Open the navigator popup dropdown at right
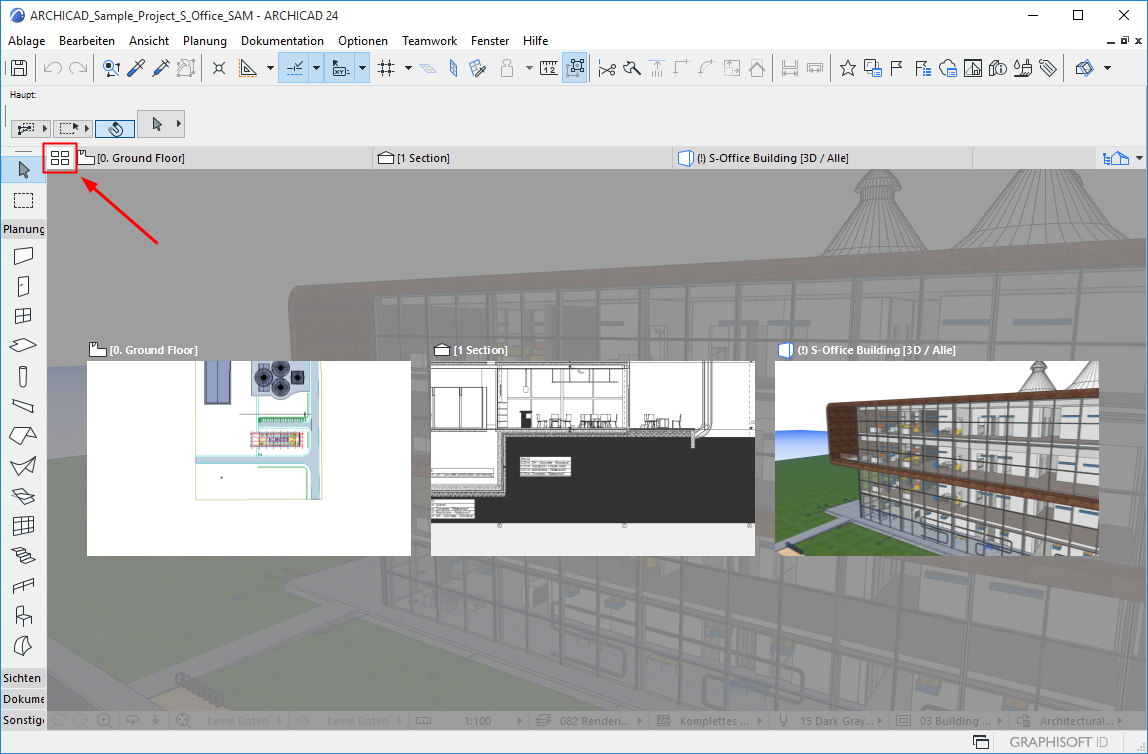This screenshot has height=754, width=1148. coord(1138,158)
